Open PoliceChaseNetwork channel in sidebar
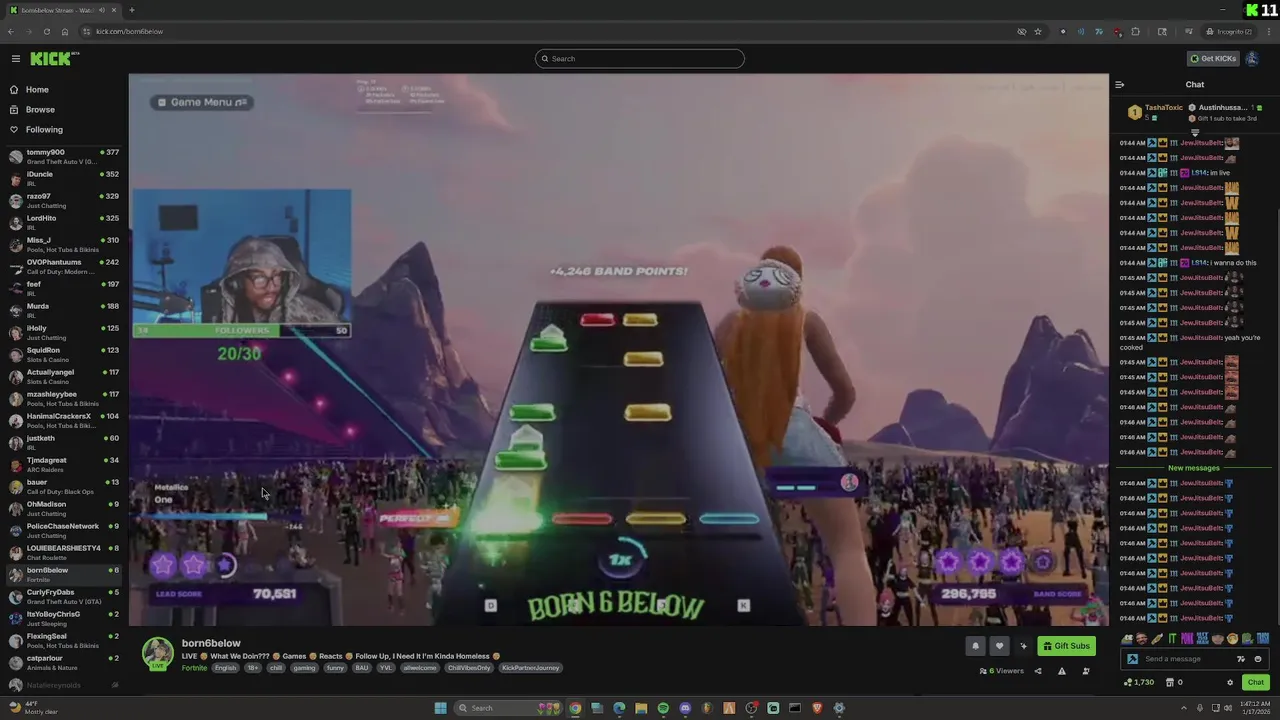The width and height of the screenshot is (1280, 720). (62, 531)
